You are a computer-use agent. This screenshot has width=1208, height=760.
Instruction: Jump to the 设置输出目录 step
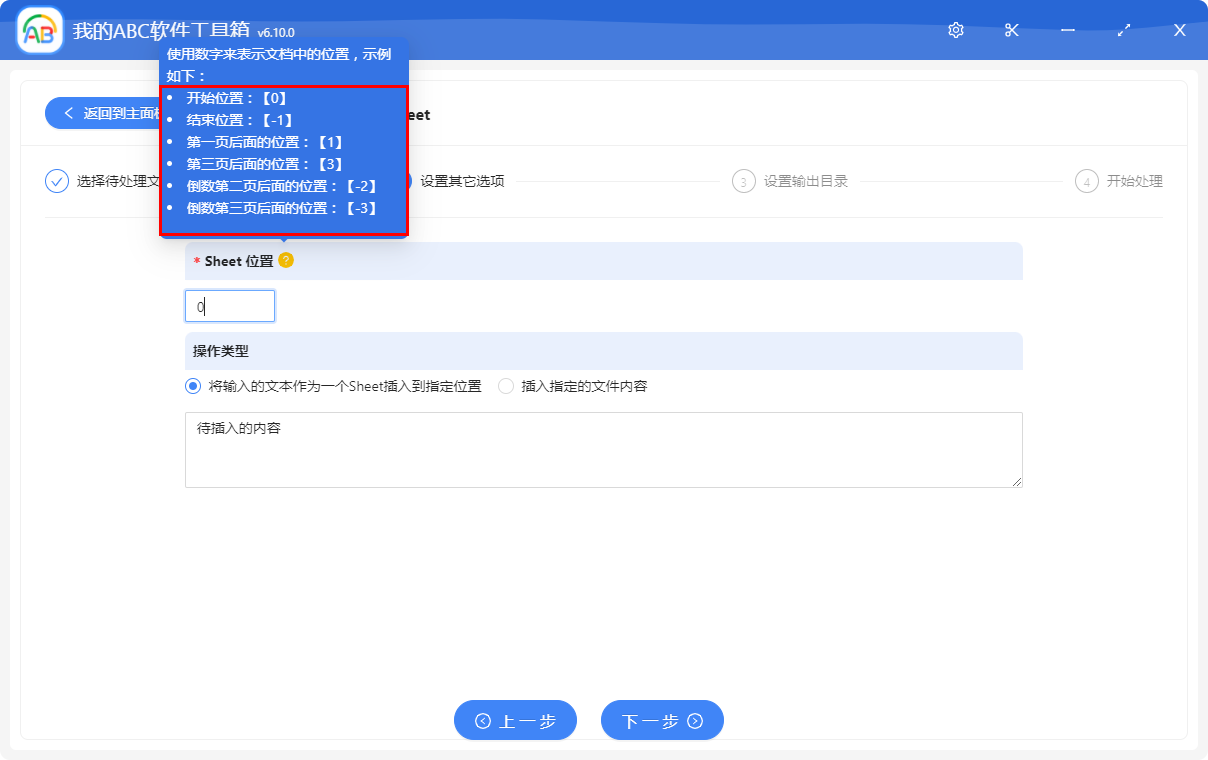pos(805,181)
